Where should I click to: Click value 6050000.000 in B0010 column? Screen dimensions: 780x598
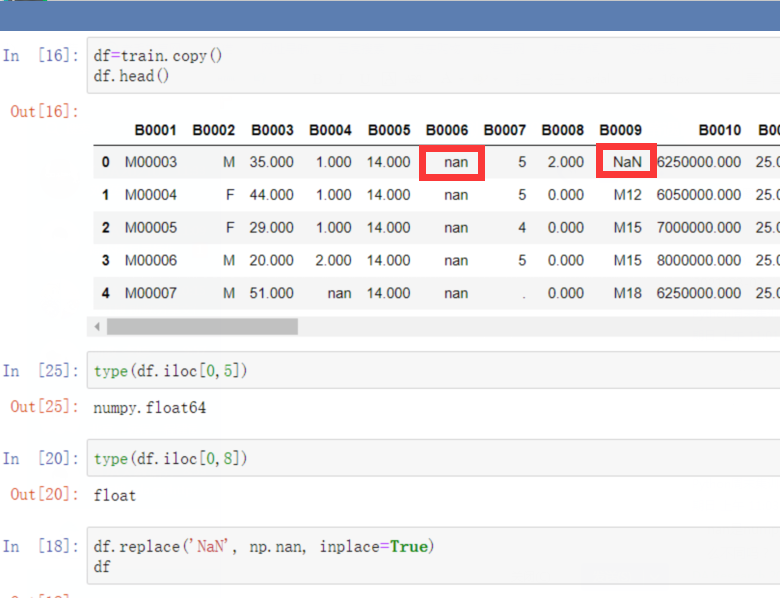(699, 195)
